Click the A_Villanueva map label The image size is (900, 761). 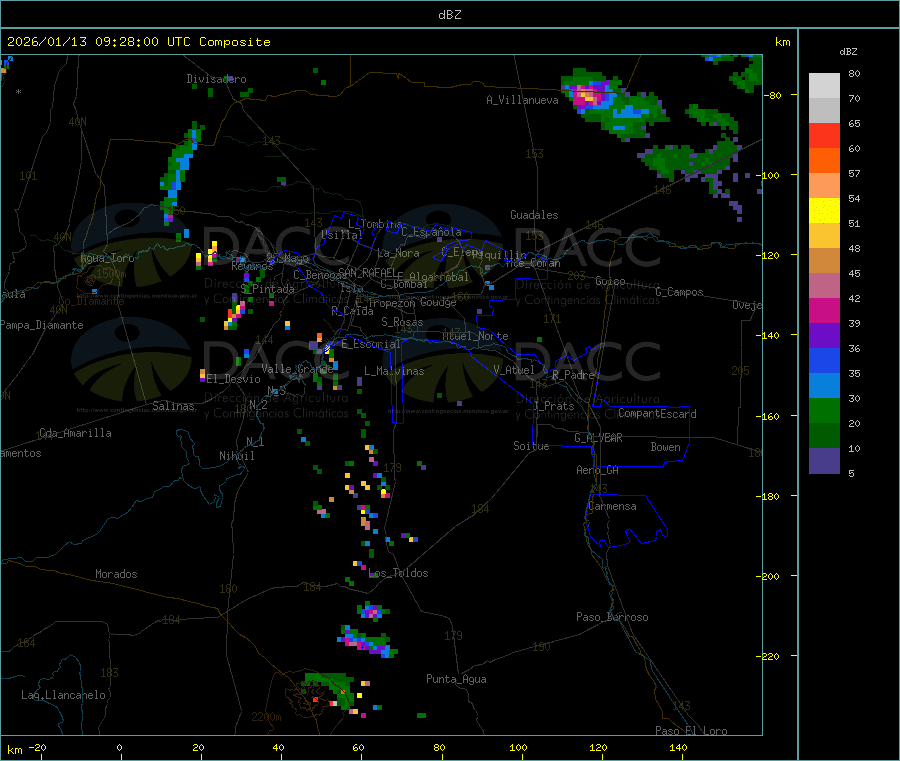[x=522, y=100]
